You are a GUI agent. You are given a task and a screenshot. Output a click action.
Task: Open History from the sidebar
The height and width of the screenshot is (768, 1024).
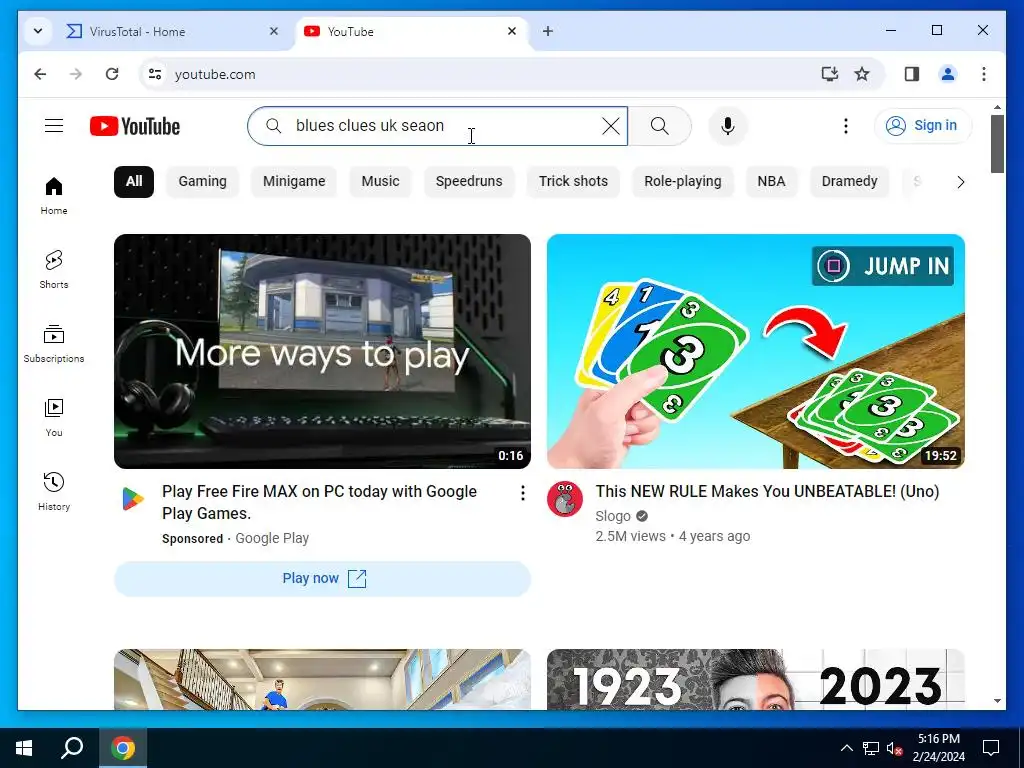[54, 491]
